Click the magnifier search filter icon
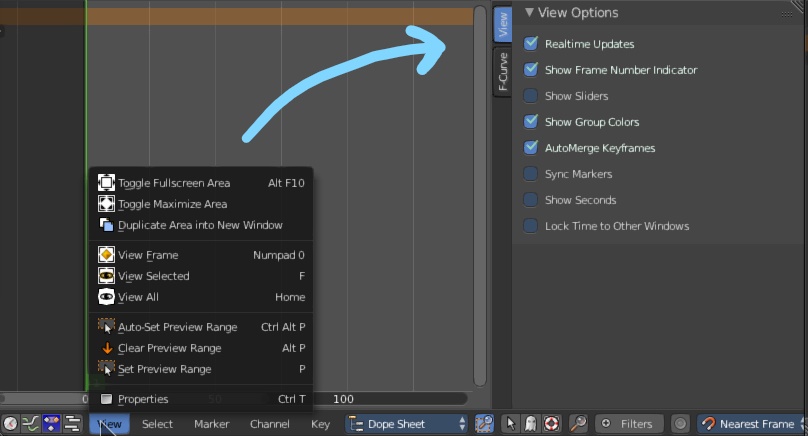The height and width of the screenshot is (436, 808). [x=578, y=424]
